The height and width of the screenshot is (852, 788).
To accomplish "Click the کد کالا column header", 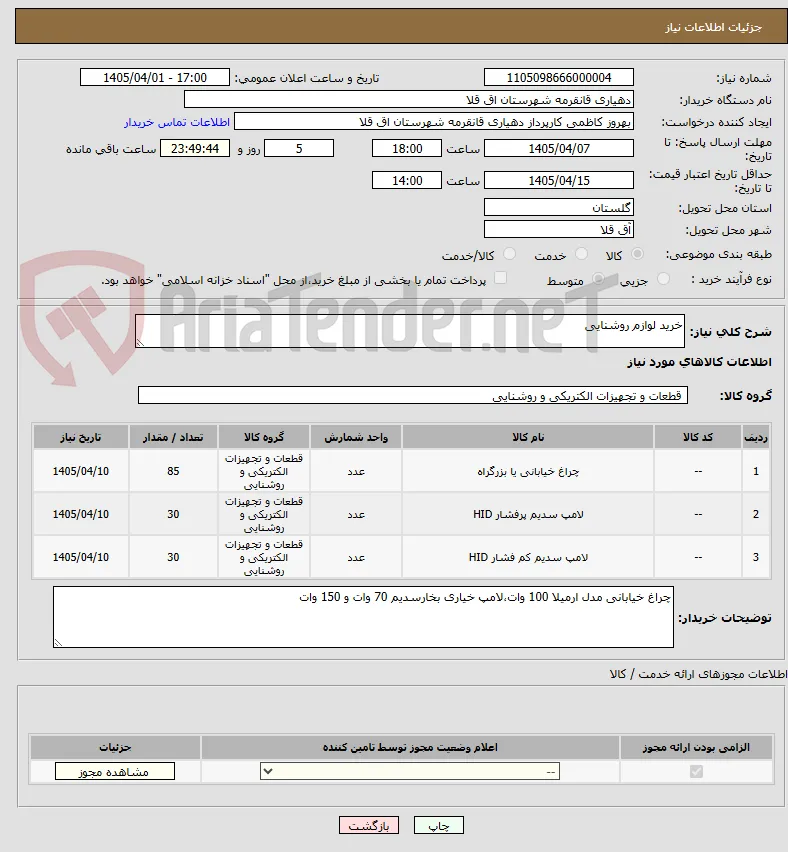I will coord(698,437).
